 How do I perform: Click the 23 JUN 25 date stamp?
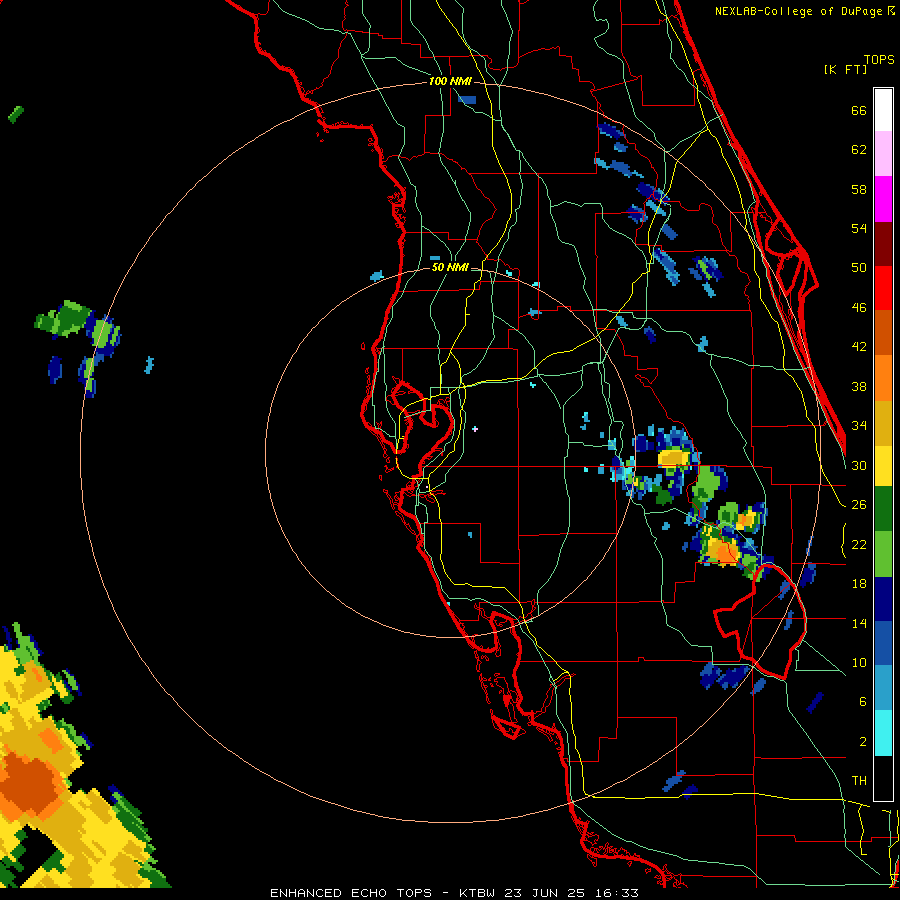tap(545, 893)
